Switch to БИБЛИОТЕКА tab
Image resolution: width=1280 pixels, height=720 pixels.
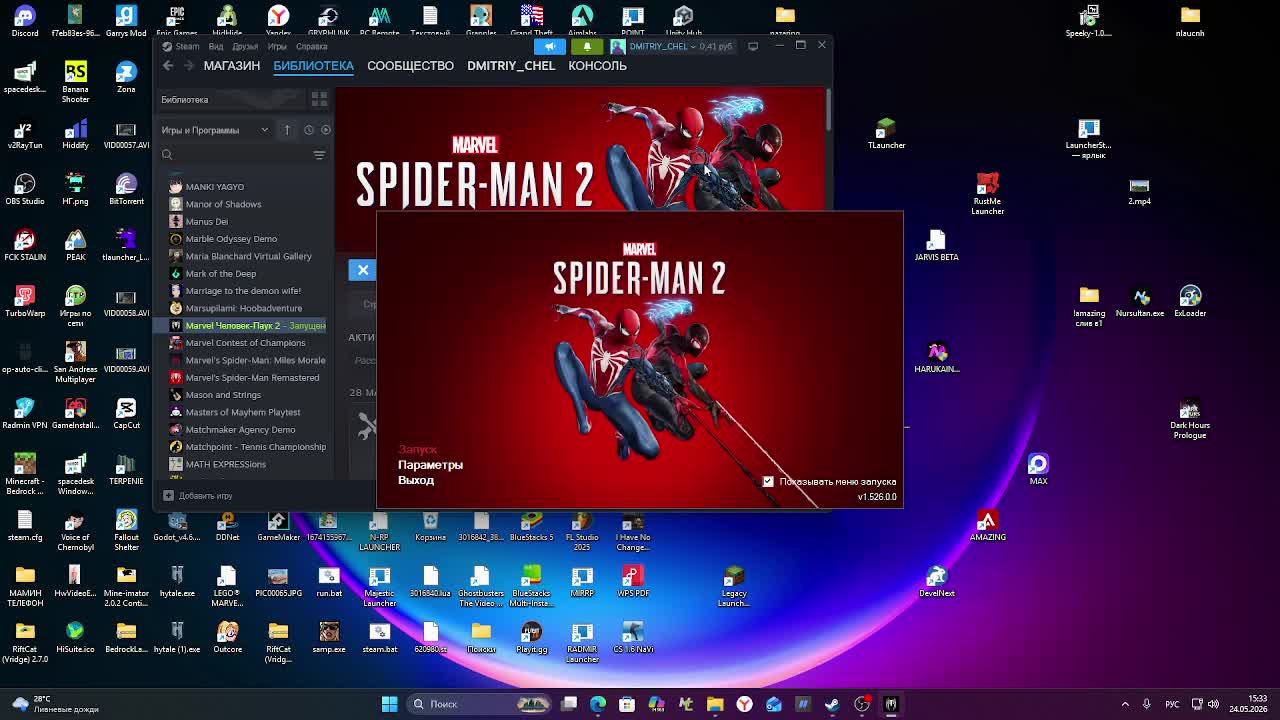coord(313,66)
